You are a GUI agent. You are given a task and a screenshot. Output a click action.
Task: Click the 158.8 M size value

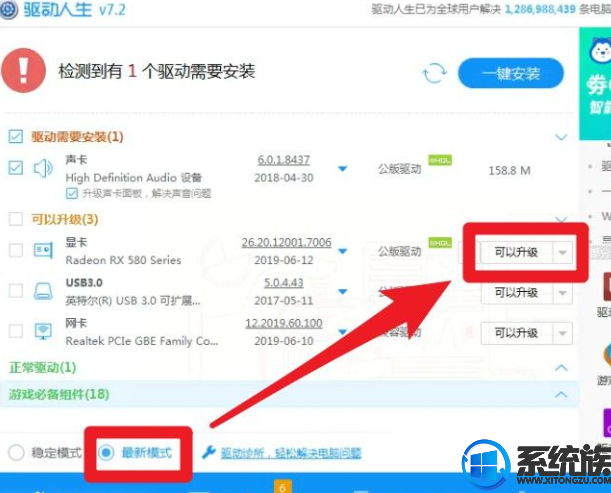pyautogui.click(x=509, y=170)
